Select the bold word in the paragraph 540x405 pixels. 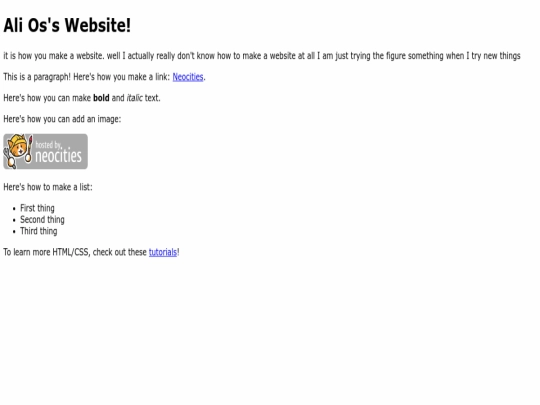(101, 98)
